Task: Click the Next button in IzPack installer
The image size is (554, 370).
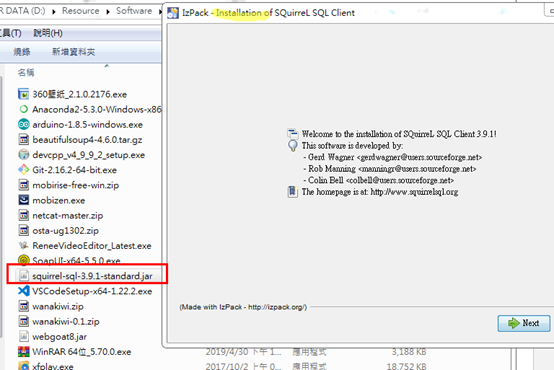Action: pyautogui.click(x=524, y=323)
